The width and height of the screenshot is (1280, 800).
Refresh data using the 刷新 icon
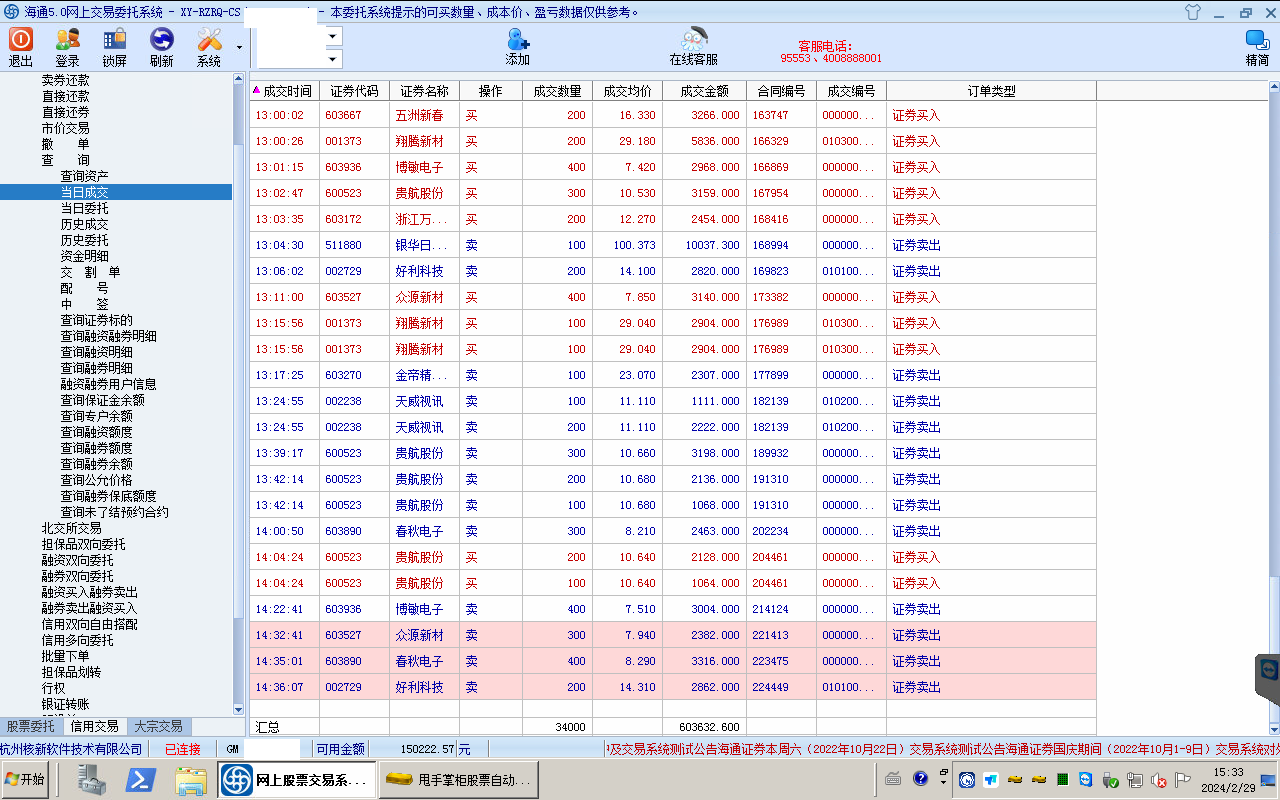[x=161, y=46]
